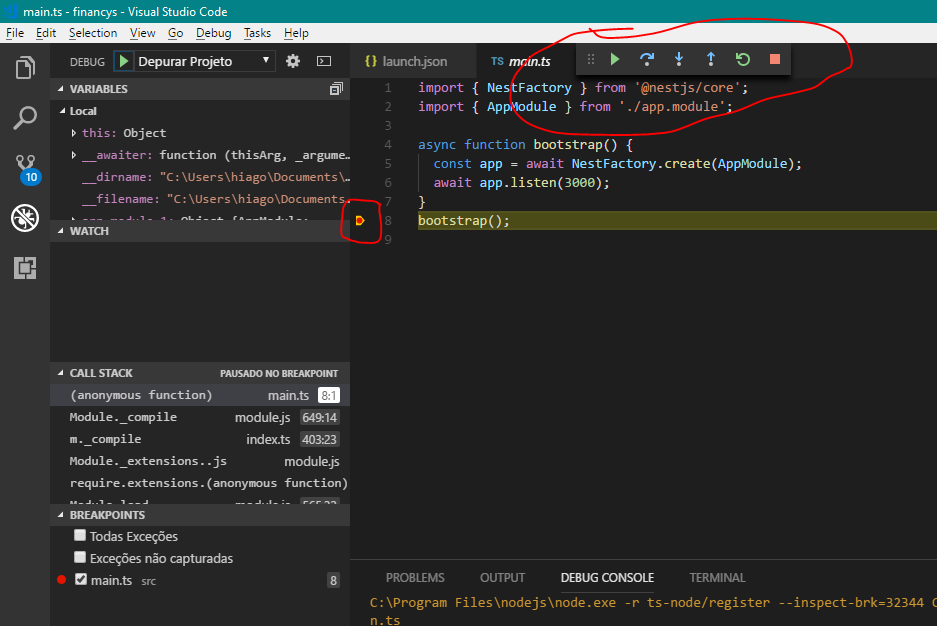
Task: Step out in the debug toolbar
Action: tap(711, 59)
